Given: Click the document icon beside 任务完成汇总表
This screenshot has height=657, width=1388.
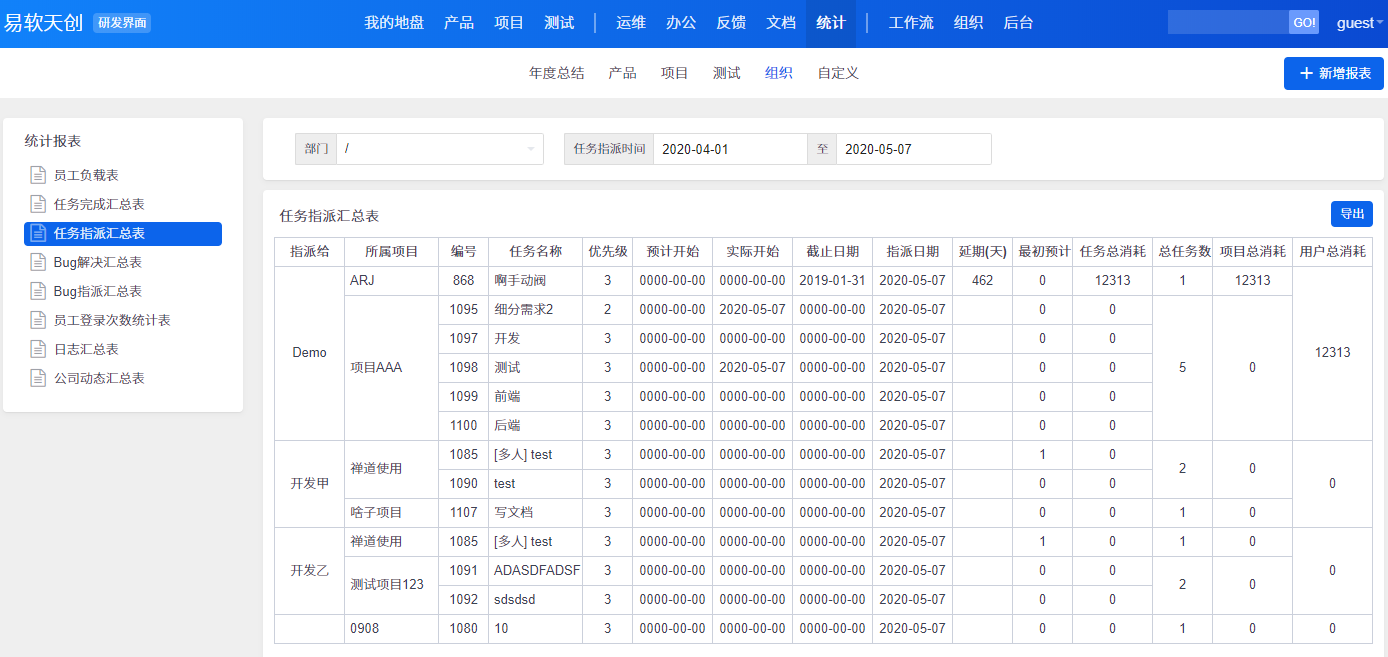Looking at the screenshot, I should point(38,204).
